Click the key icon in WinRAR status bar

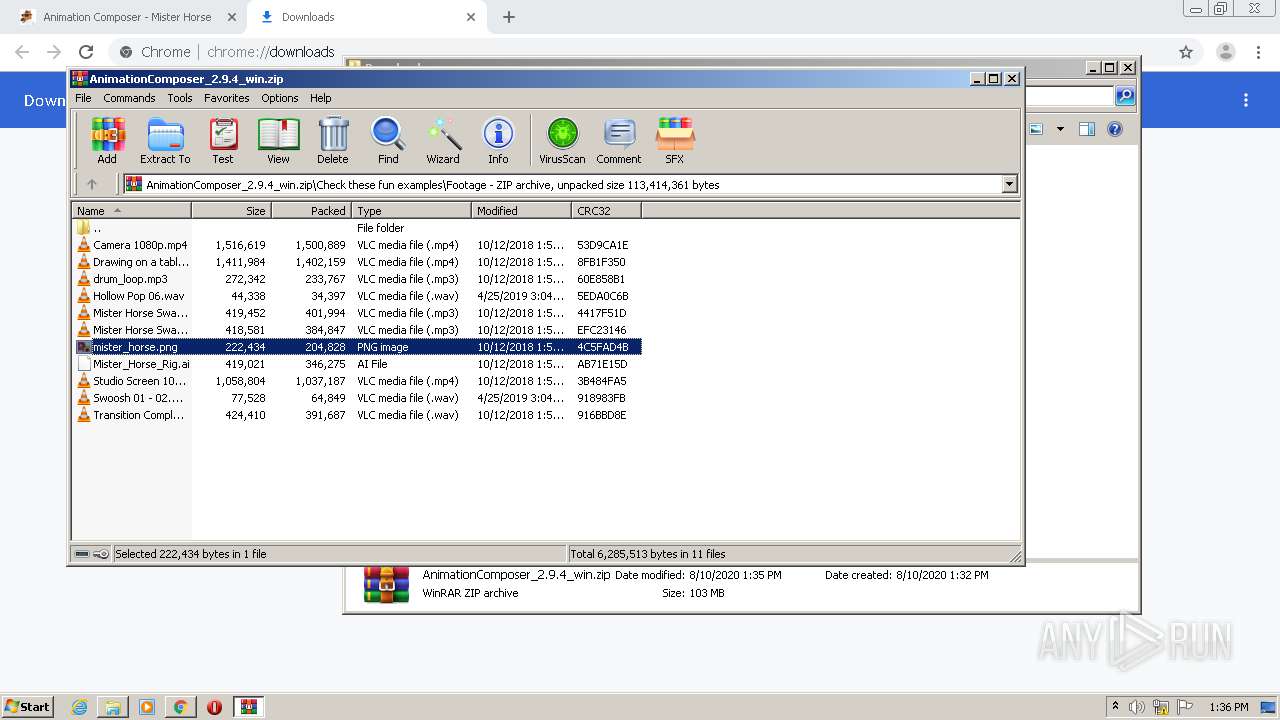point(101,554)
